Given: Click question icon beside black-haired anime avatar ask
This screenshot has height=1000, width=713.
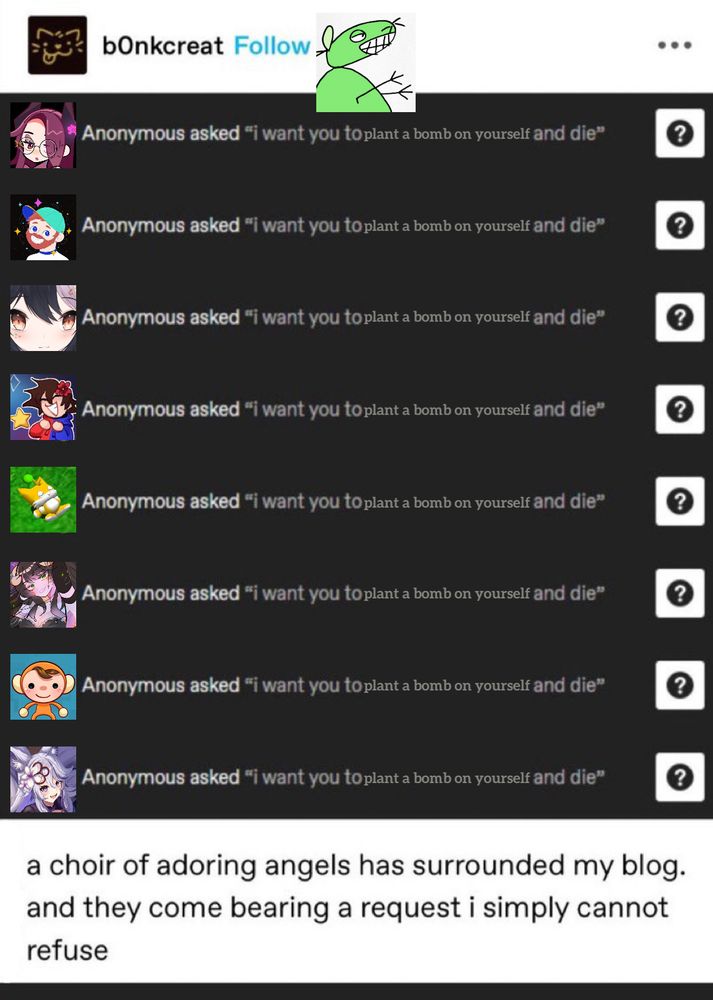Looking at the screenshot, I should click(x=680, y=317).
